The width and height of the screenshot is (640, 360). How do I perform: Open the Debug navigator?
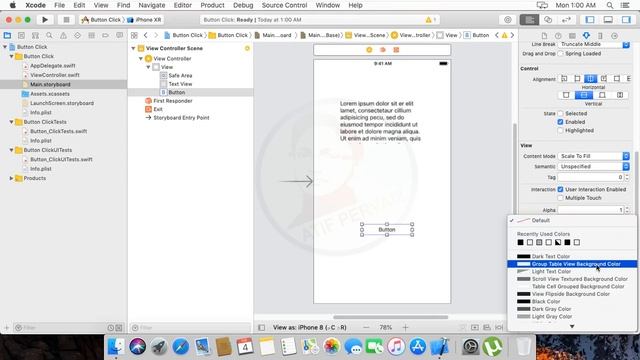point(91,36)
